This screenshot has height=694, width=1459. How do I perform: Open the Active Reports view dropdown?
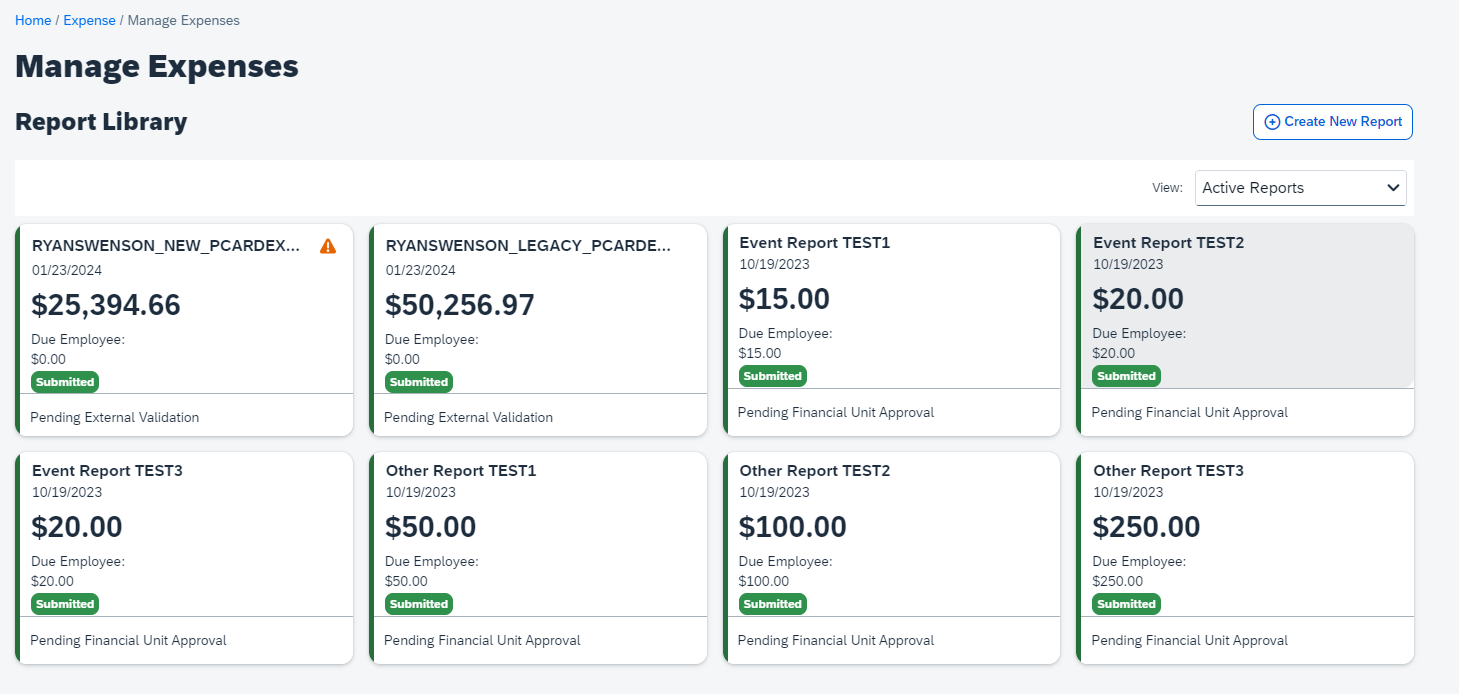tap(1300, 188)
